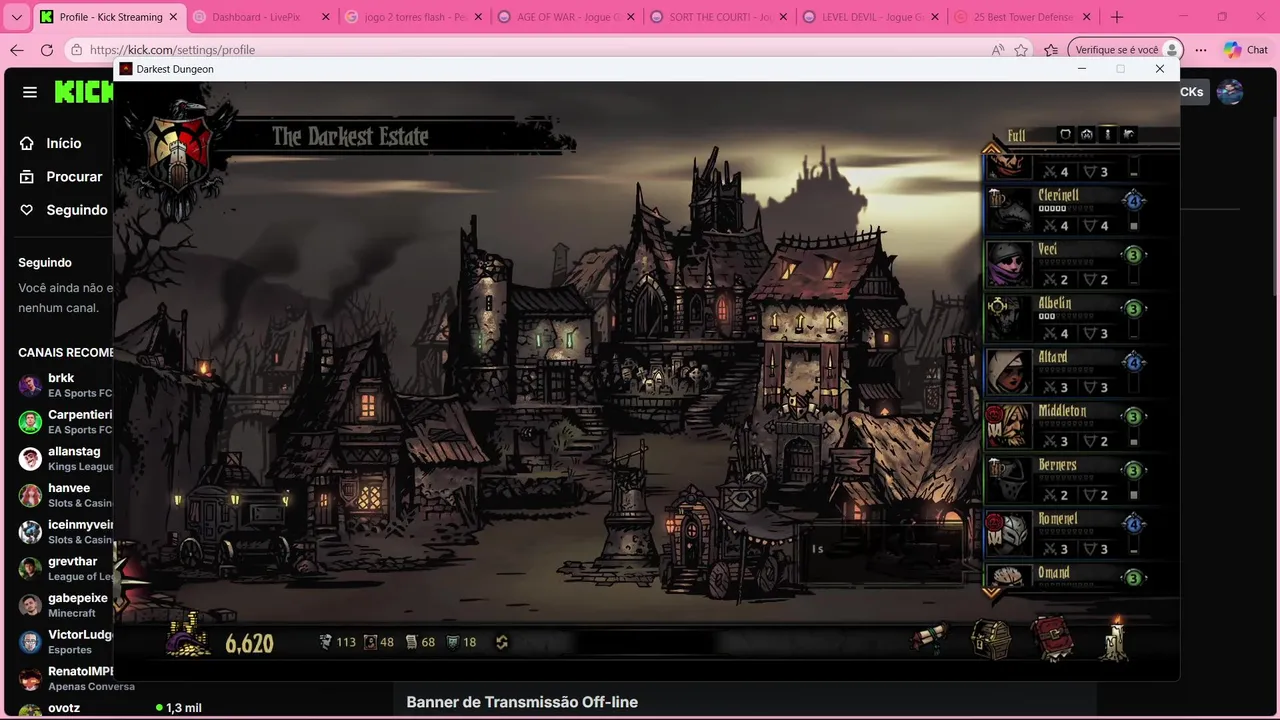Click the hero name Berners
Screen dimensions: 1280x720
coord(1057,465)
